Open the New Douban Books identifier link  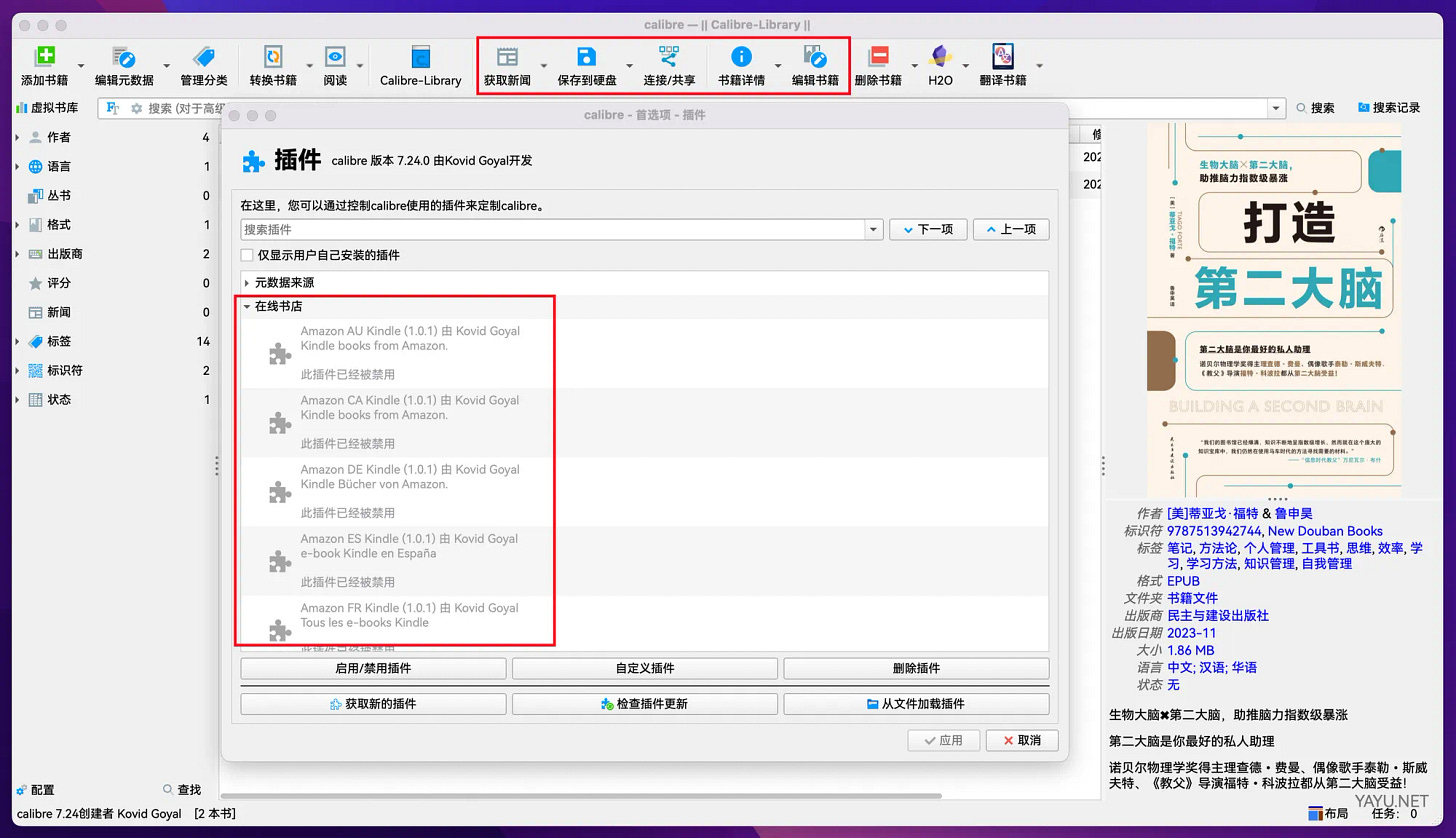(1325, 531)
